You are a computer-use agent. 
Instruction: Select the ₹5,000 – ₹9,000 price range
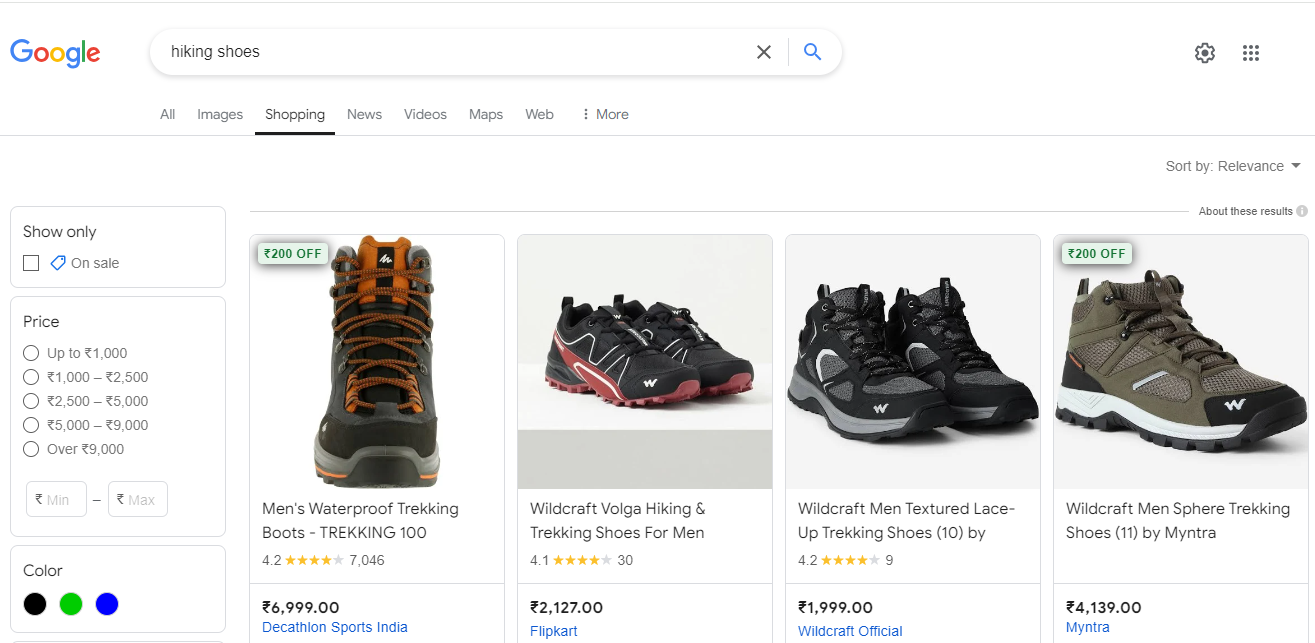point(31,425)
